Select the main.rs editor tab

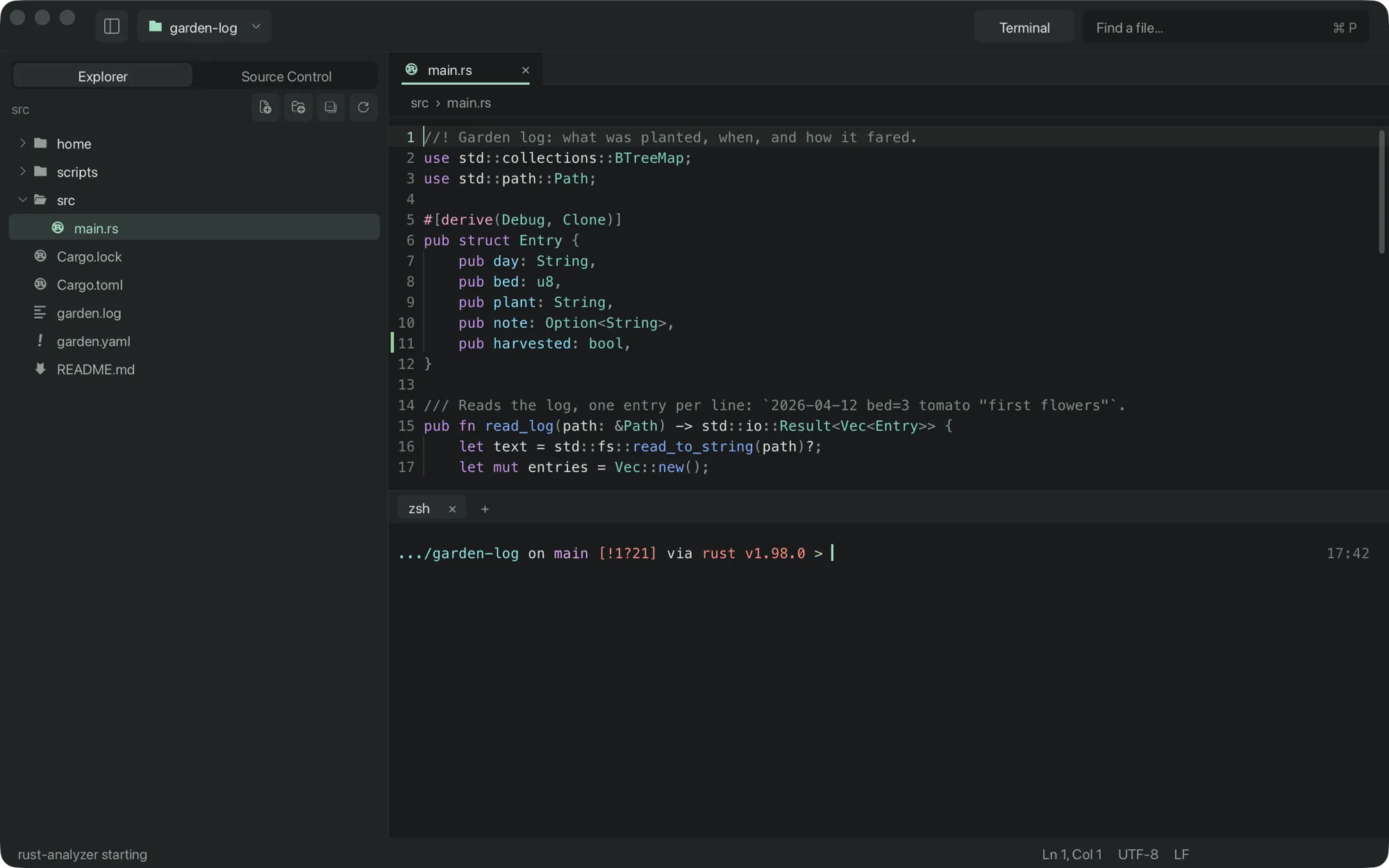click(465, 69)
